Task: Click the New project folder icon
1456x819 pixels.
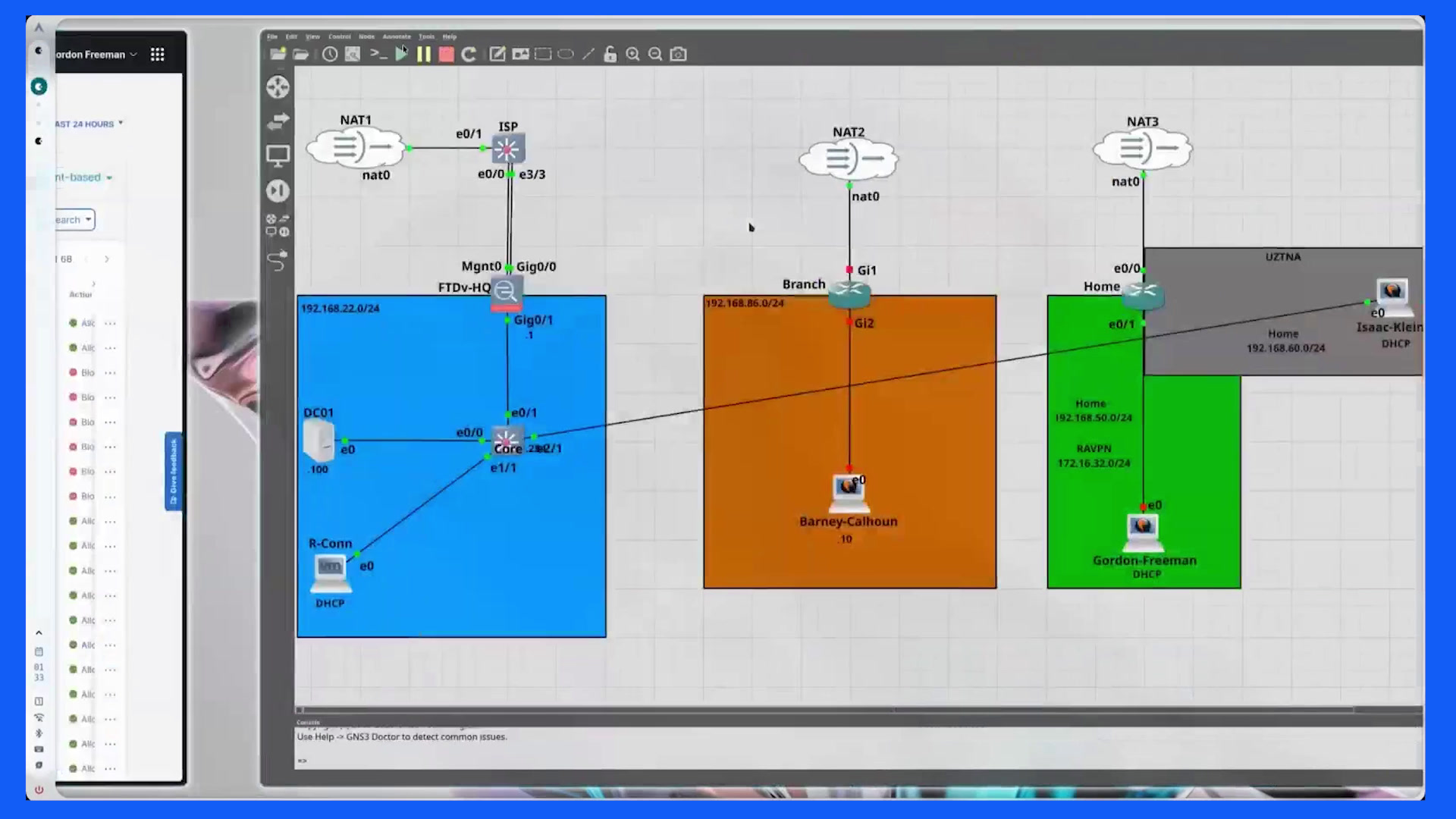Action: pyautogui.click(x=278, y=54)
